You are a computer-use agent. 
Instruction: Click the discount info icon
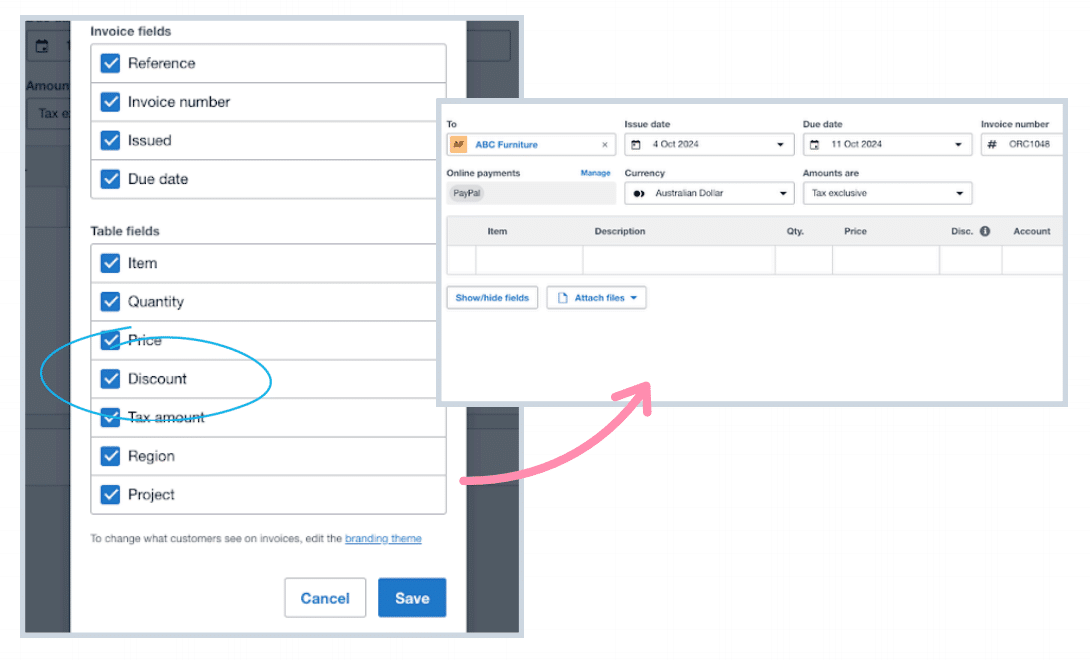click(x=985, y=232)
